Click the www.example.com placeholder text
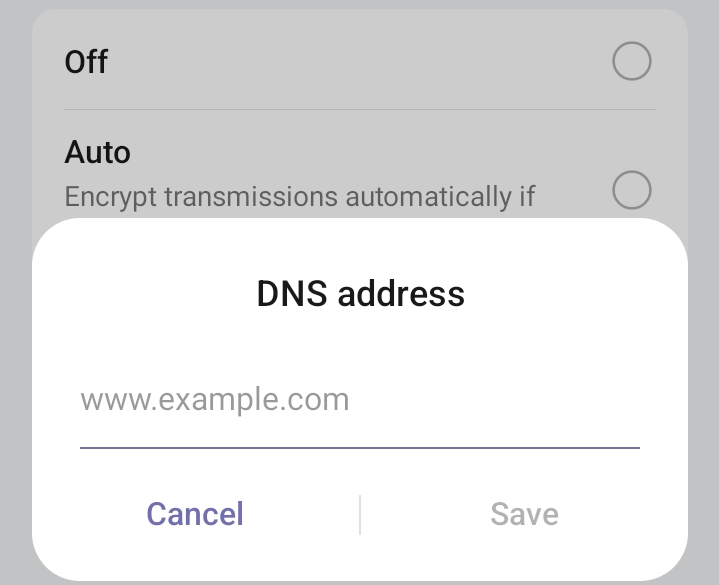 pos(215,401)
